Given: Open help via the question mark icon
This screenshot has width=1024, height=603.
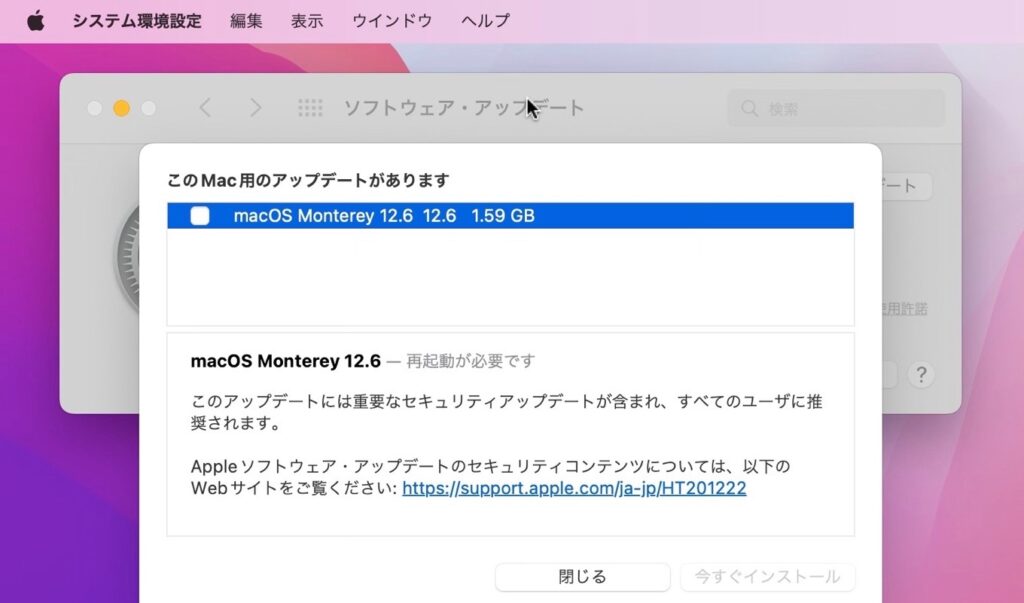Looking at the screenshot, I should (x=920, y=375).
